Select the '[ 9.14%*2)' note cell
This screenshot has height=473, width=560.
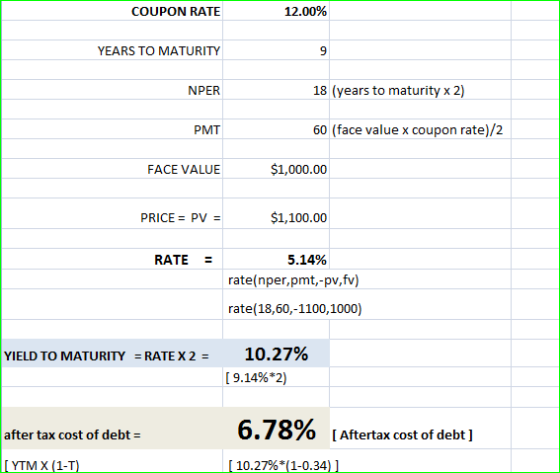(256, 378)
